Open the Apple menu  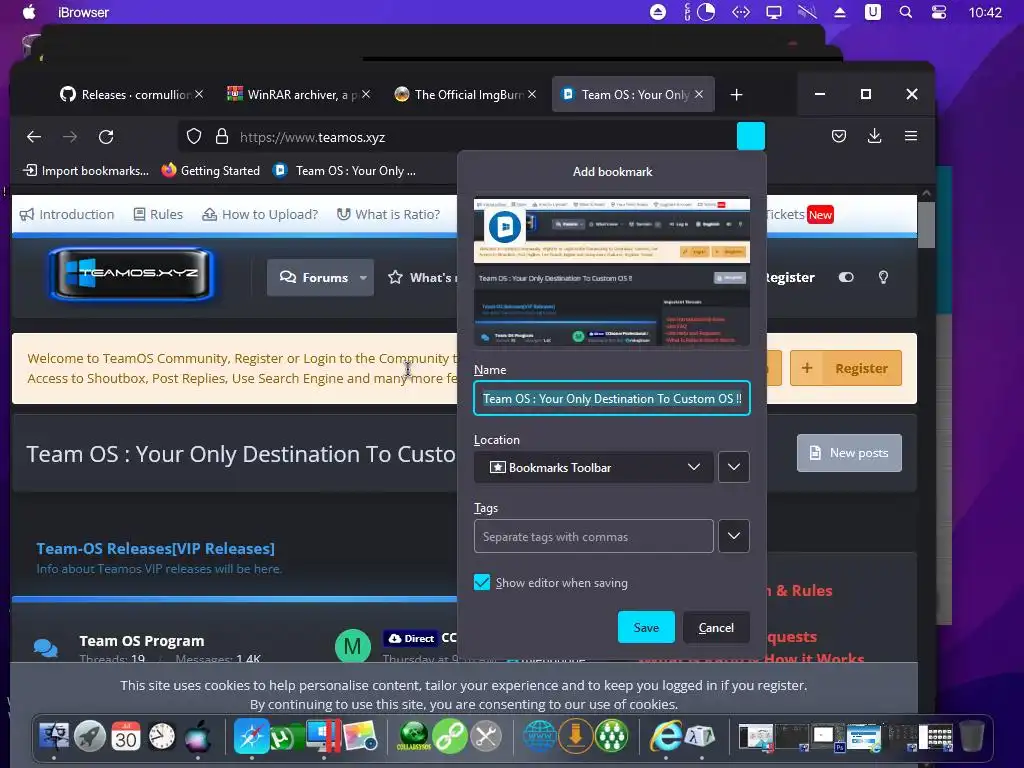pyautogui.click(x=29, y=12)
